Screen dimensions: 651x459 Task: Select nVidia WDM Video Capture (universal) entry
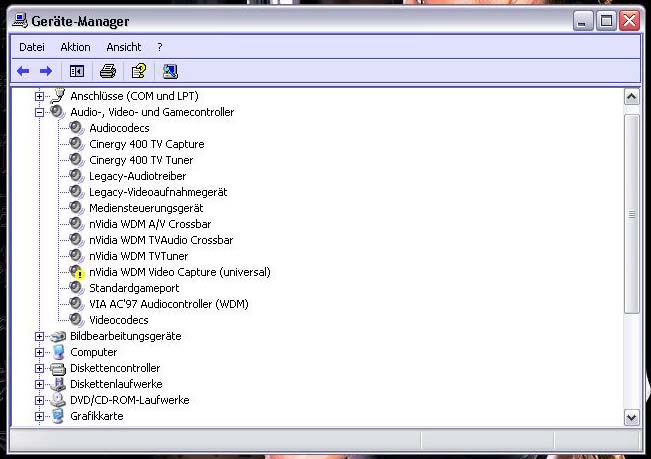pyautogui.click(x=180, y=272)
